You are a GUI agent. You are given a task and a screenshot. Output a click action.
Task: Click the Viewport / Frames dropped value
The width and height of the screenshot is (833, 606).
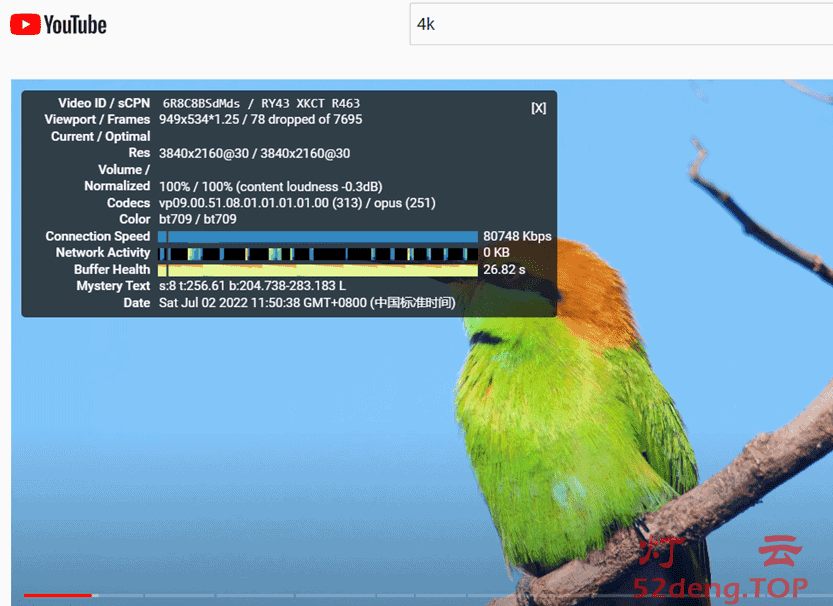(x=260, y=119)
